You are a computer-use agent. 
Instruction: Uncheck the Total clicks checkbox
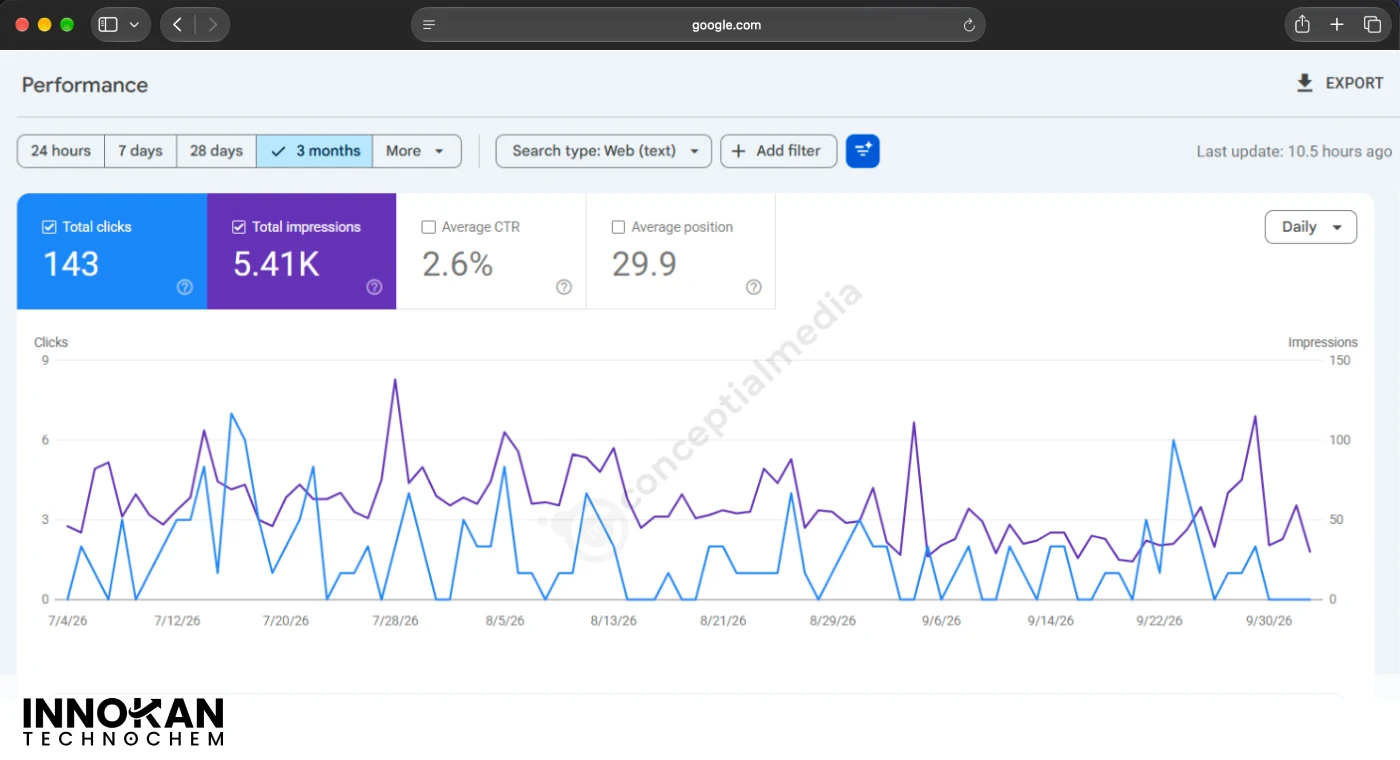pyautogui.click(x=49, y=227)
